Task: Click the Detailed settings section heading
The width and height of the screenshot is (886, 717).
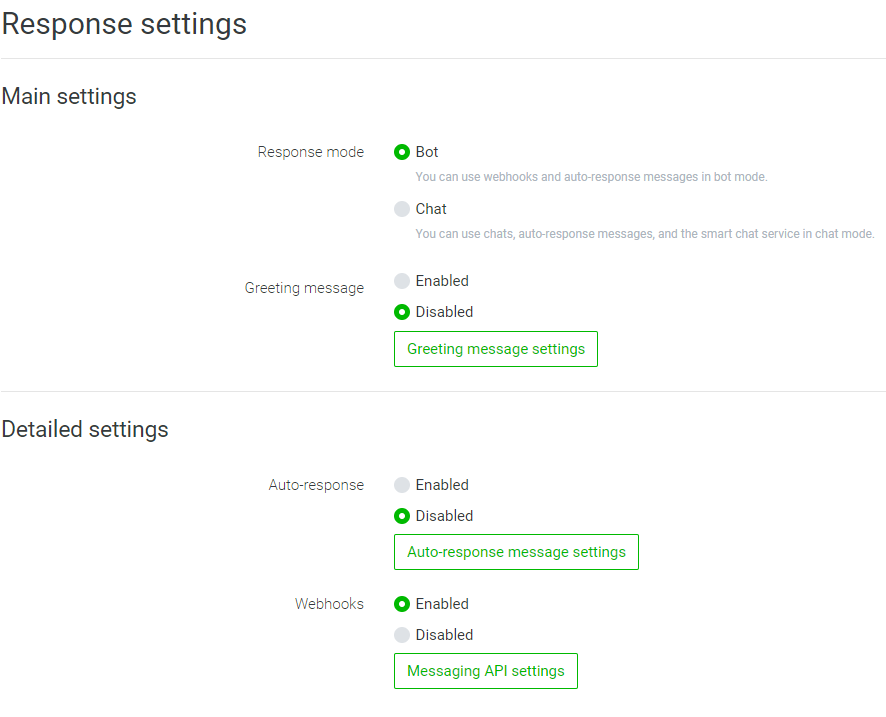Action: click(85, 430)
